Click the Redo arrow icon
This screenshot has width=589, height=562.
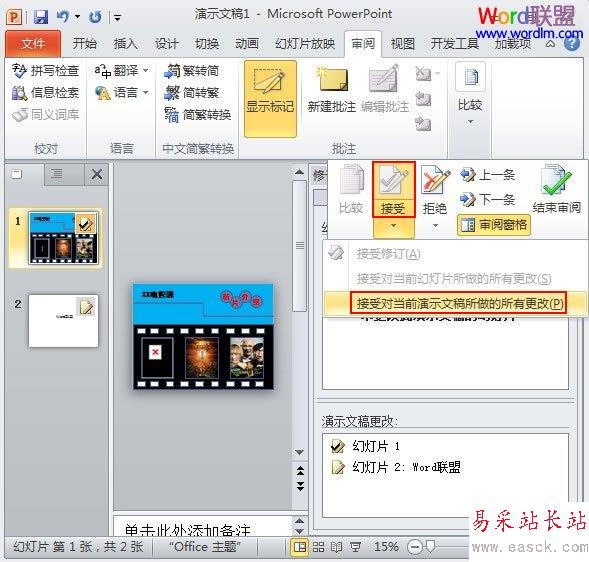(95, 17)
